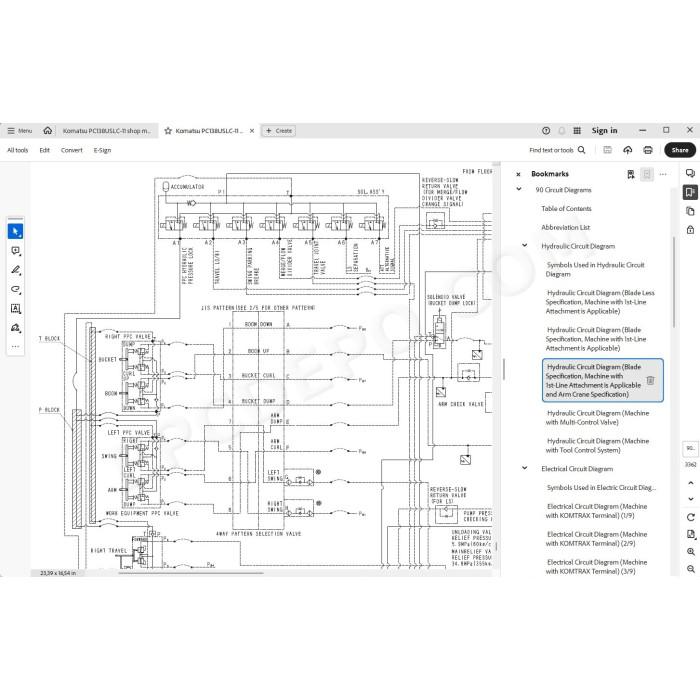Open KOMTRAX Terminal (3/9) bookmark

[596, 567]
